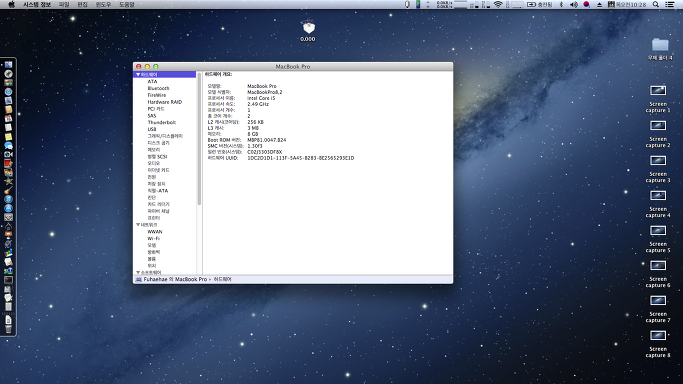The height and width of the screenshot is (384, 683).
Task: Select FireWire in the sidebar
Action: pyautogui.click(x=156, y=95)
